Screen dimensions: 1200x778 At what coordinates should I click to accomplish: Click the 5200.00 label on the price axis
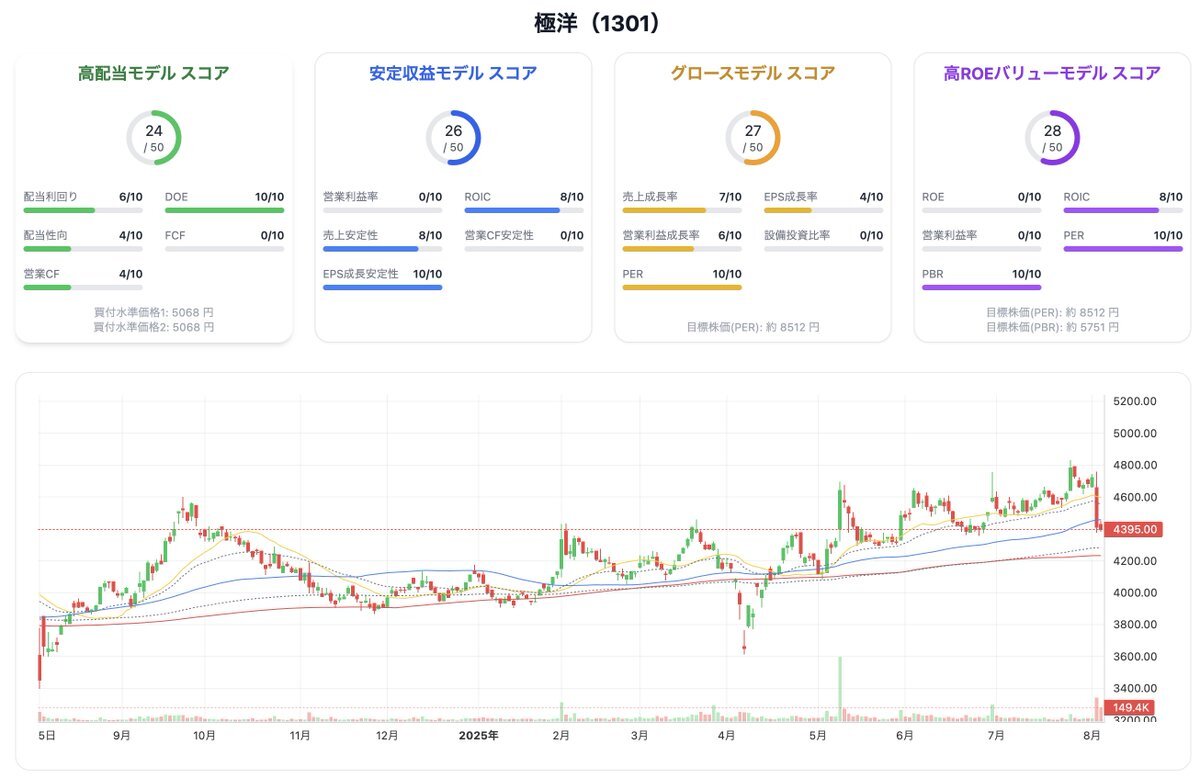tap(1134, 401)
